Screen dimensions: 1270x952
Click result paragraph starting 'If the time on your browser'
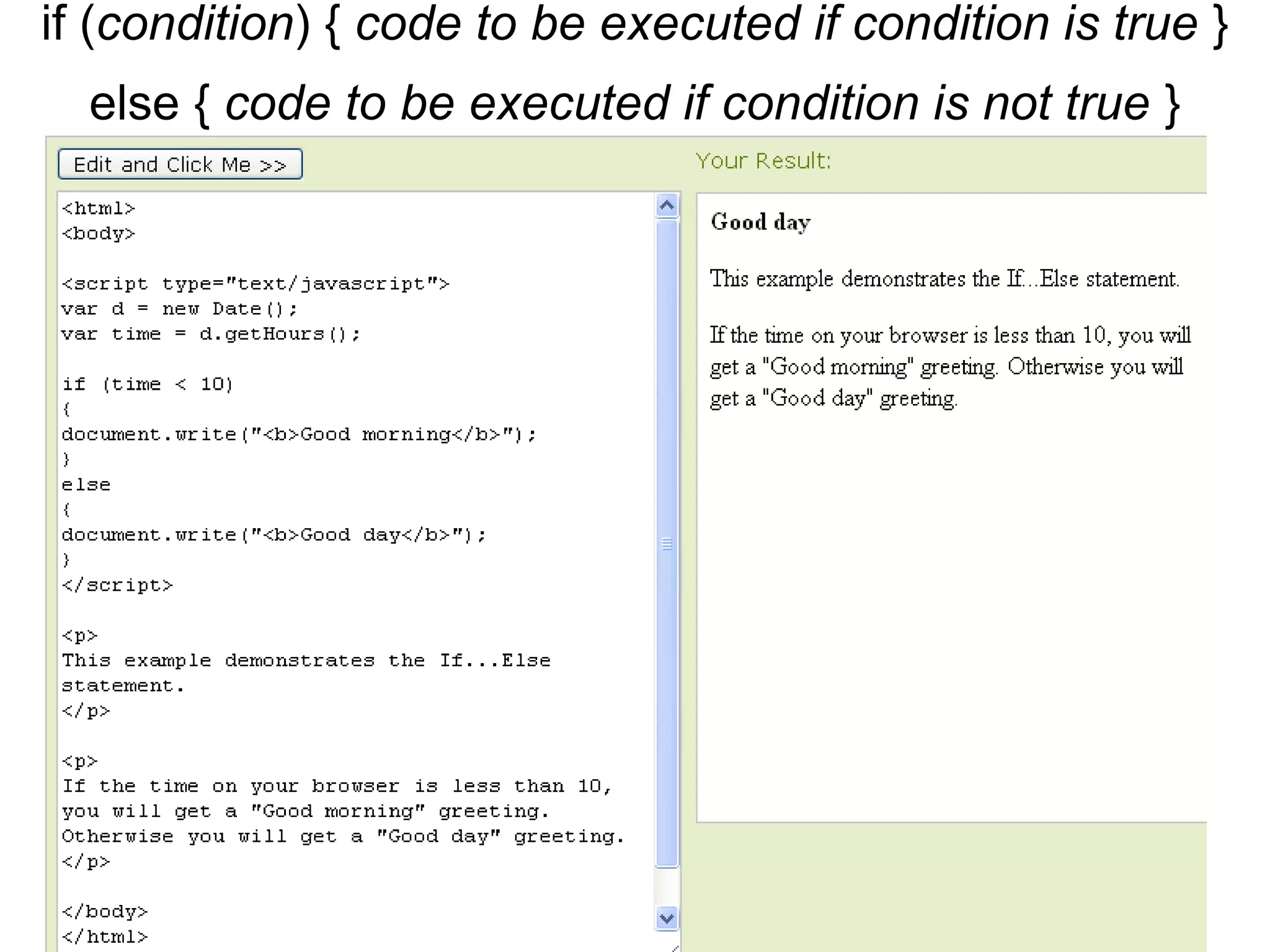950,366
